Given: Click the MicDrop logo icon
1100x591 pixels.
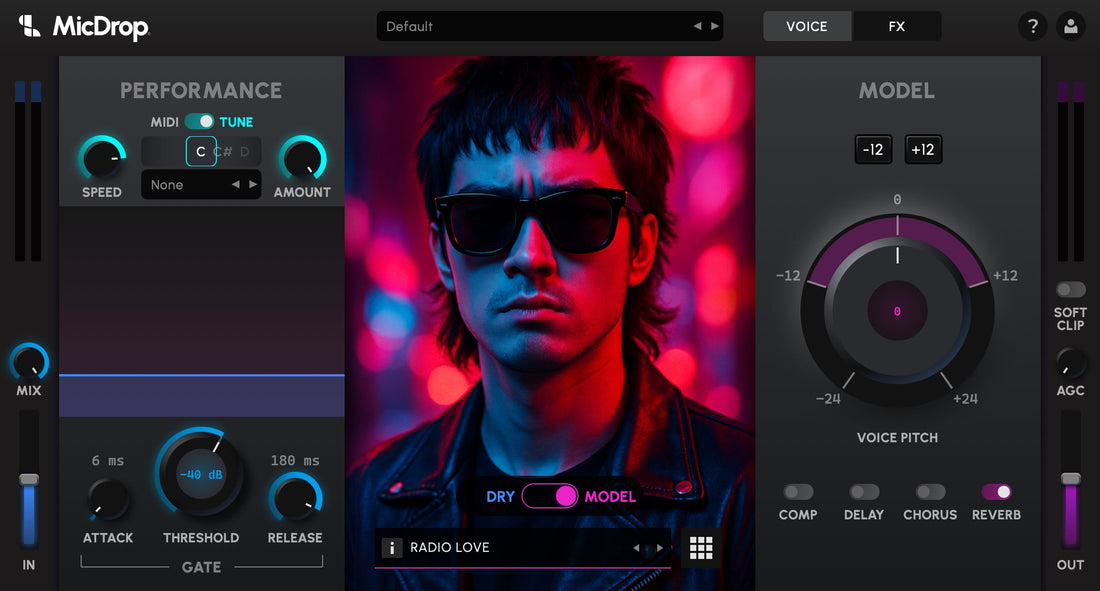Looking at the screenshot, I should 27,26.
